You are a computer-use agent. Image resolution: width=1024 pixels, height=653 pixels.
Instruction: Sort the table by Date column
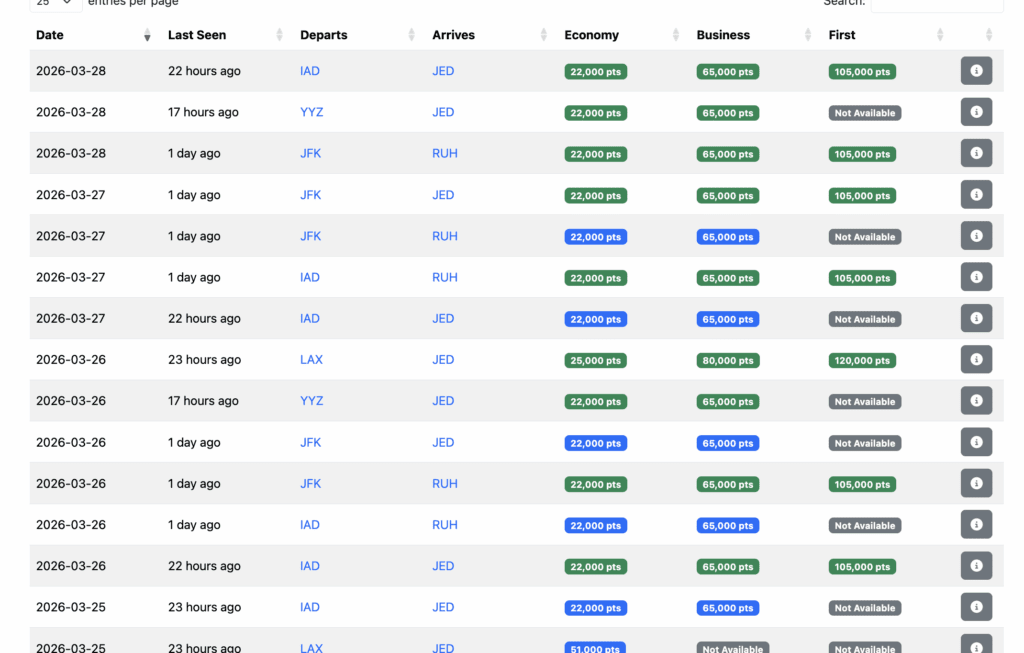tap(146, 34)
